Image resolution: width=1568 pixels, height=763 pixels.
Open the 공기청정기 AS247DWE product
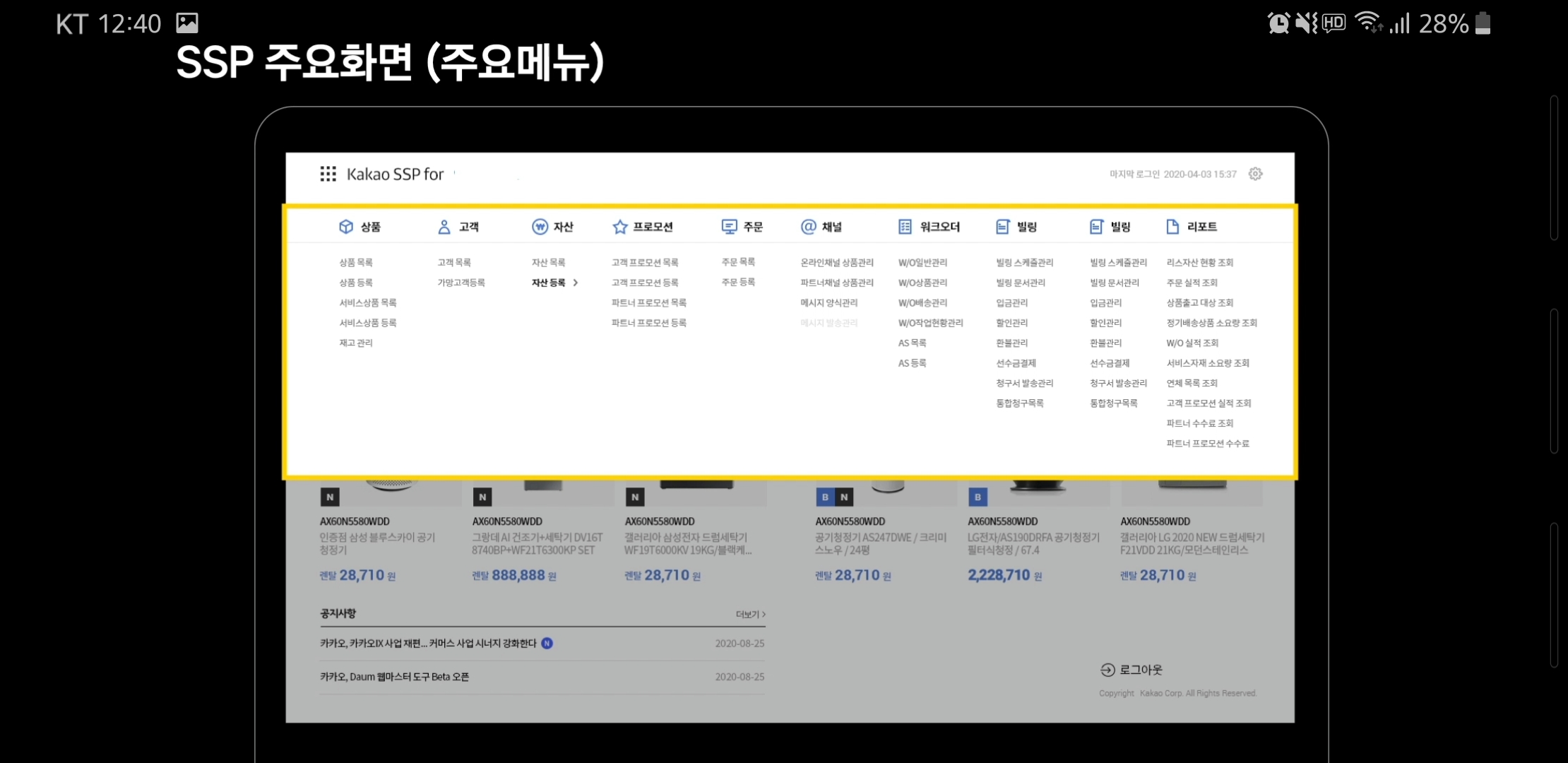click(881, 544)
